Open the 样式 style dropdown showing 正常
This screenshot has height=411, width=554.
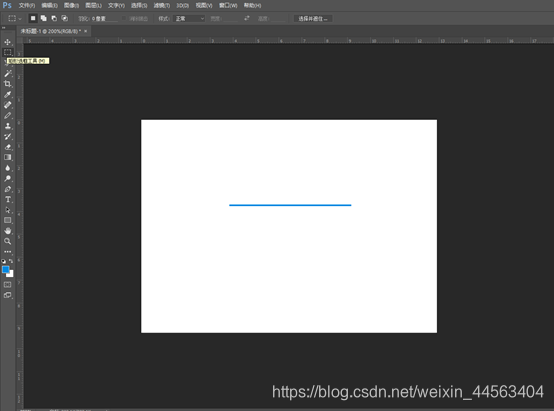click(189, 19)
